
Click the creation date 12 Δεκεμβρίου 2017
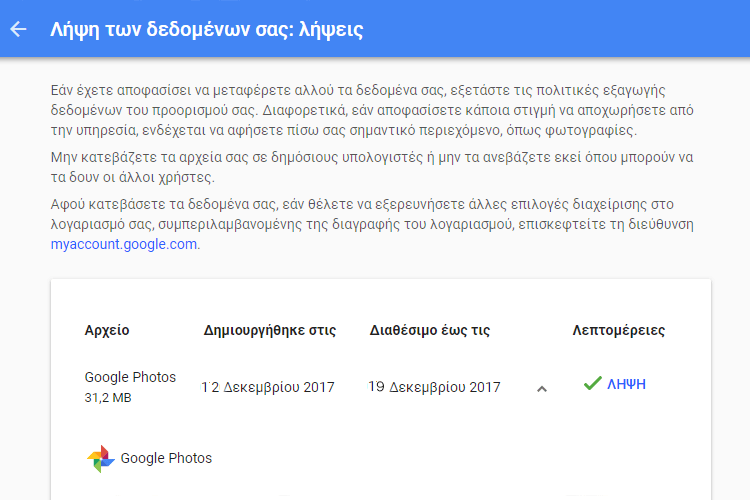[268, 387]
